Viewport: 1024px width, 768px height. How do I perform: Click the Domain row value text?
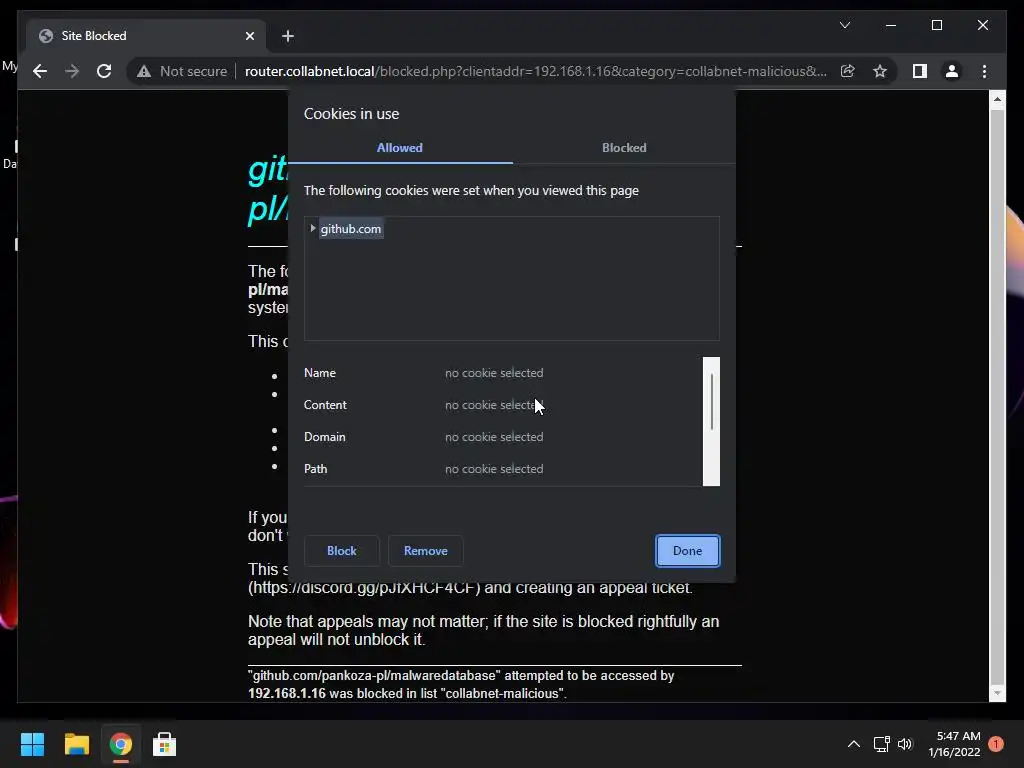tap(494, 437)
